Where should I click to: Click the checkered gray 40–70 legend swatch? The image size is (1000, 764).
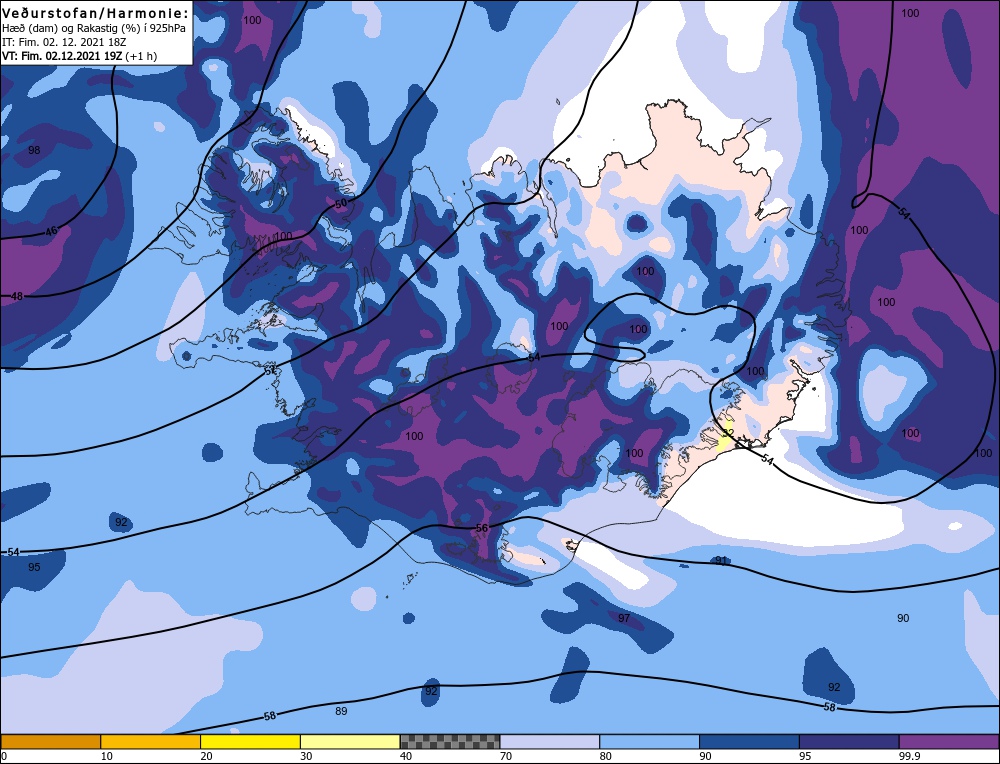(450, 741)
